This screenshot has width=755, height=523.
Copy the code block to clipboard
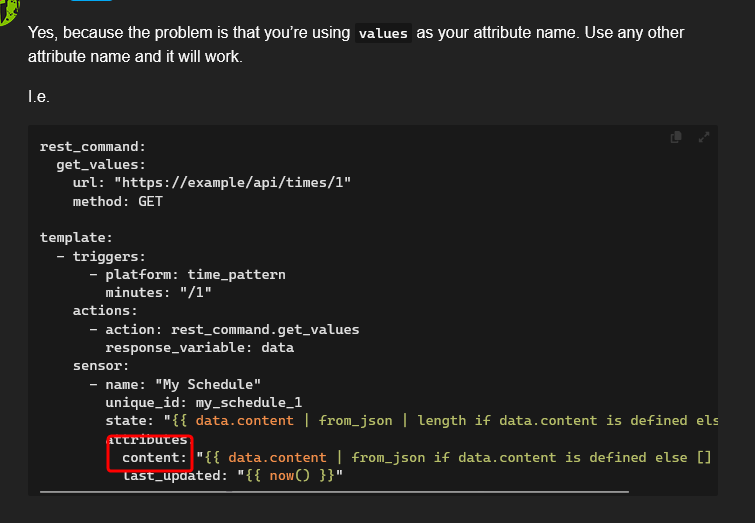coord(676,137)
